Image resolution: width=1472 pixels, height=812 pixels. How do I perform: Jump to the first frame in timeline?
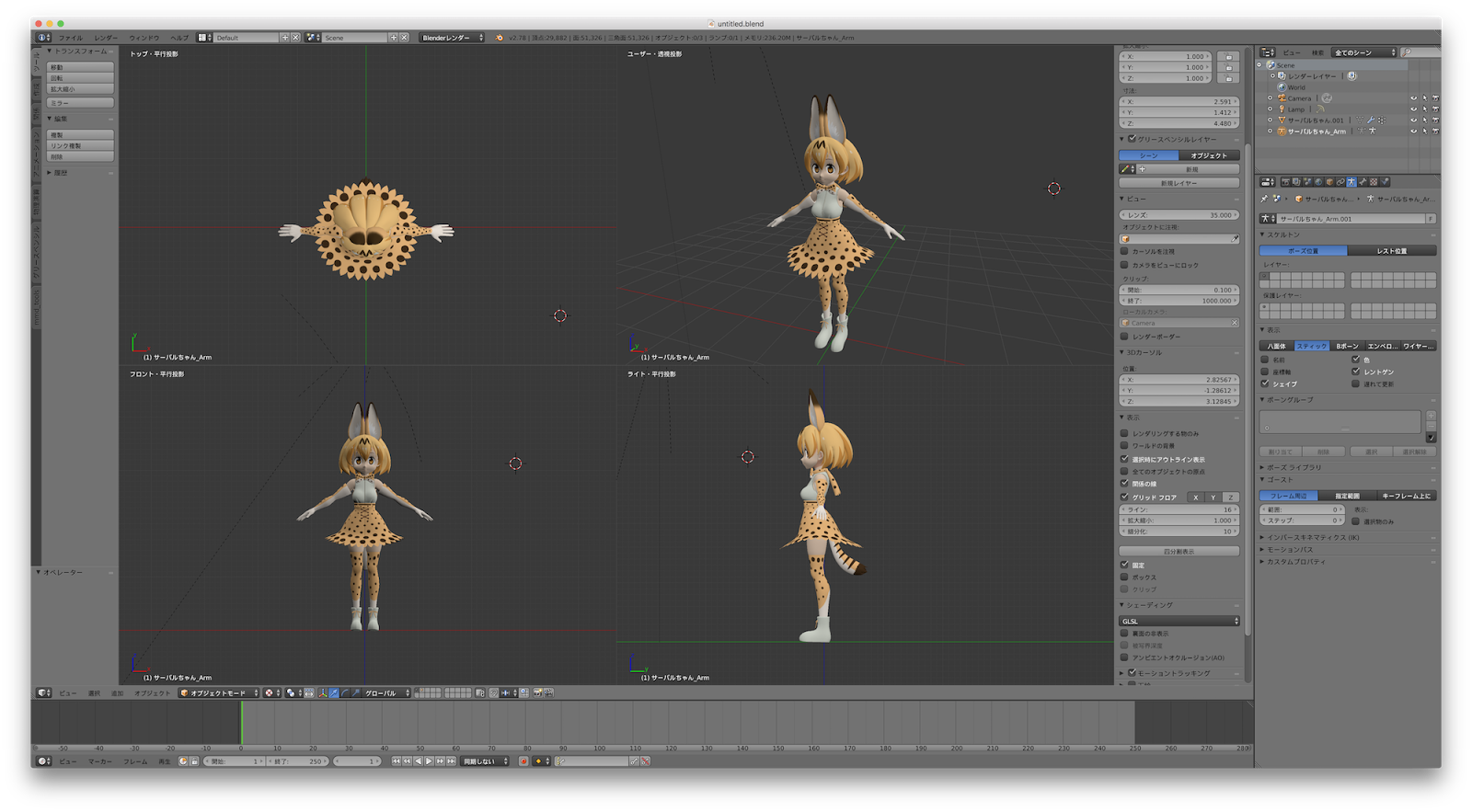[x=397, y=761]
